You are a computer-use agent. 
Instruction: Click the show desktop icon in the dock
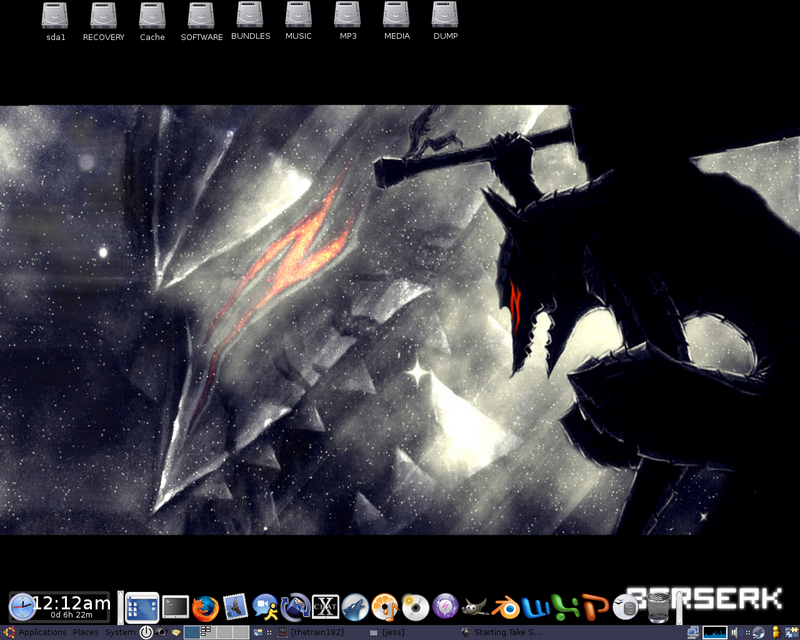(x=142, y=607)
